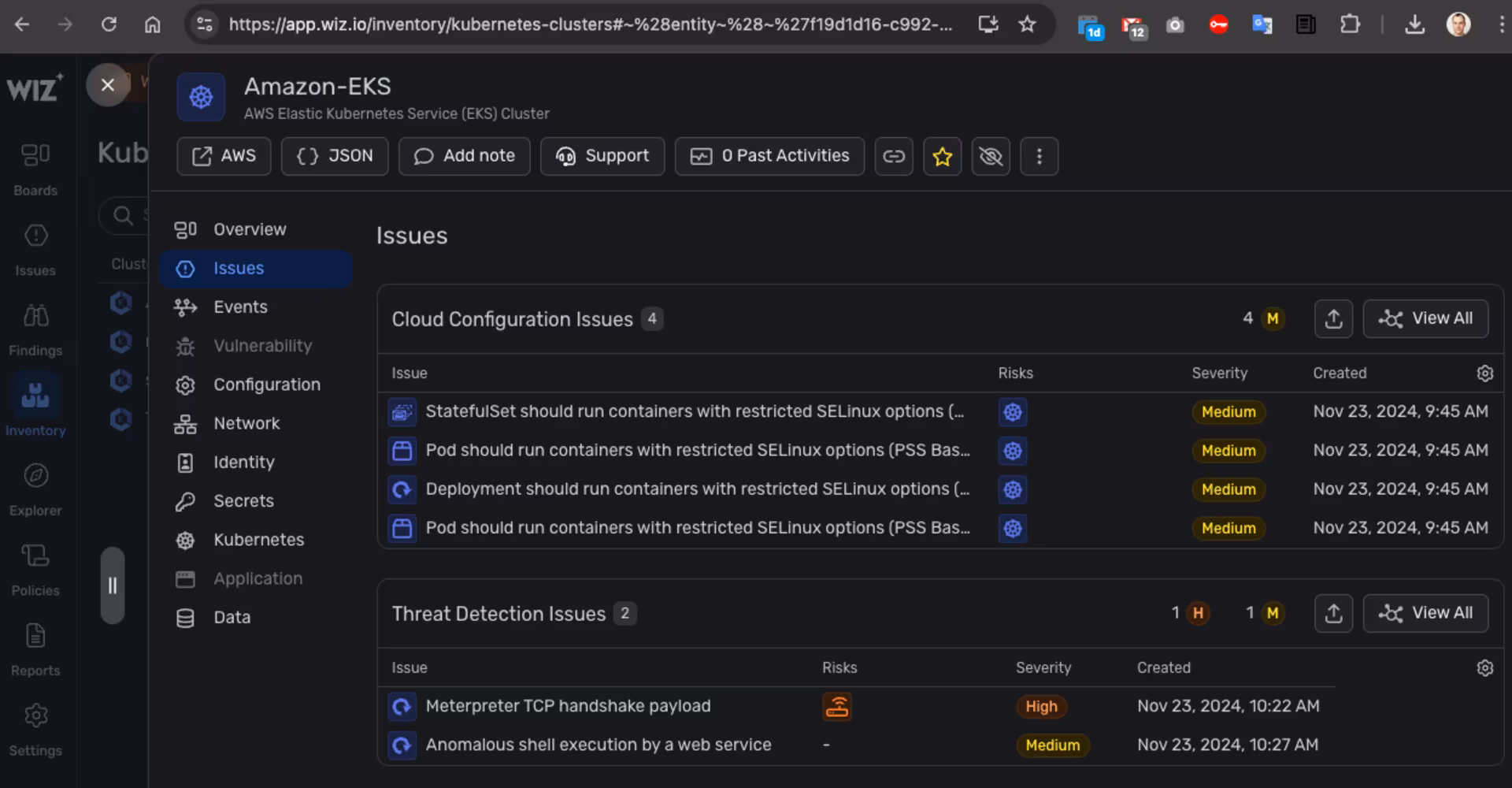Image resolution: width=1512 pixels, height=788 pixels.
Task: View All Threat Detection Issues
Action: (x=1425, y=613)
